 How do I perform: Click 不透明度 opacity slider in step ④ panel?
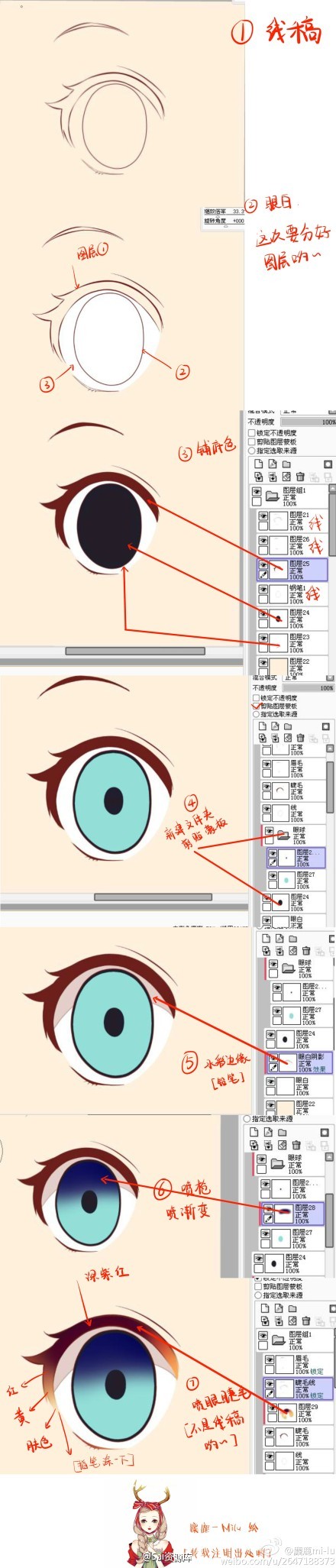(309, 687)
